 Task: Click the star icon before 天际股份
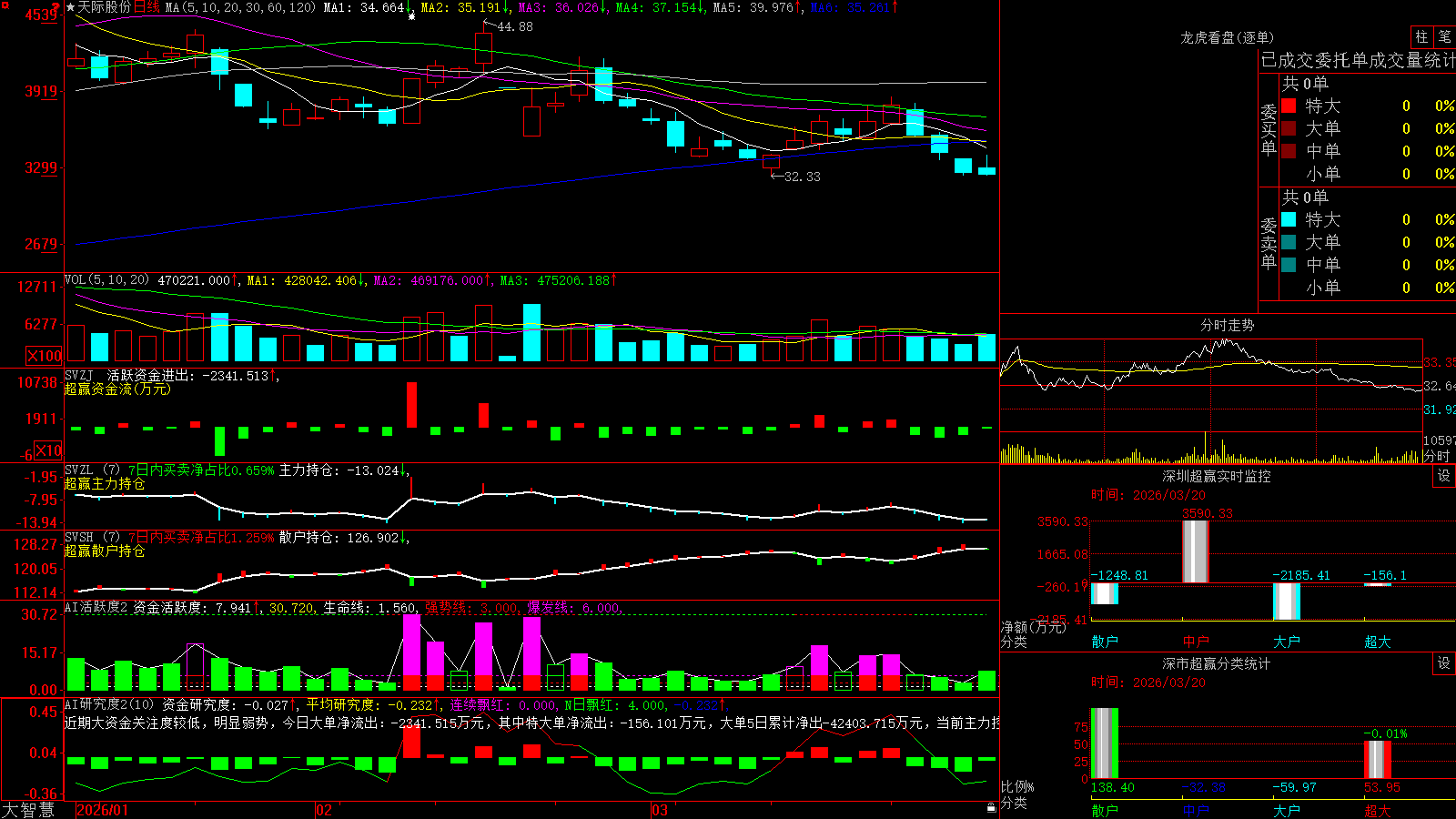71,7
